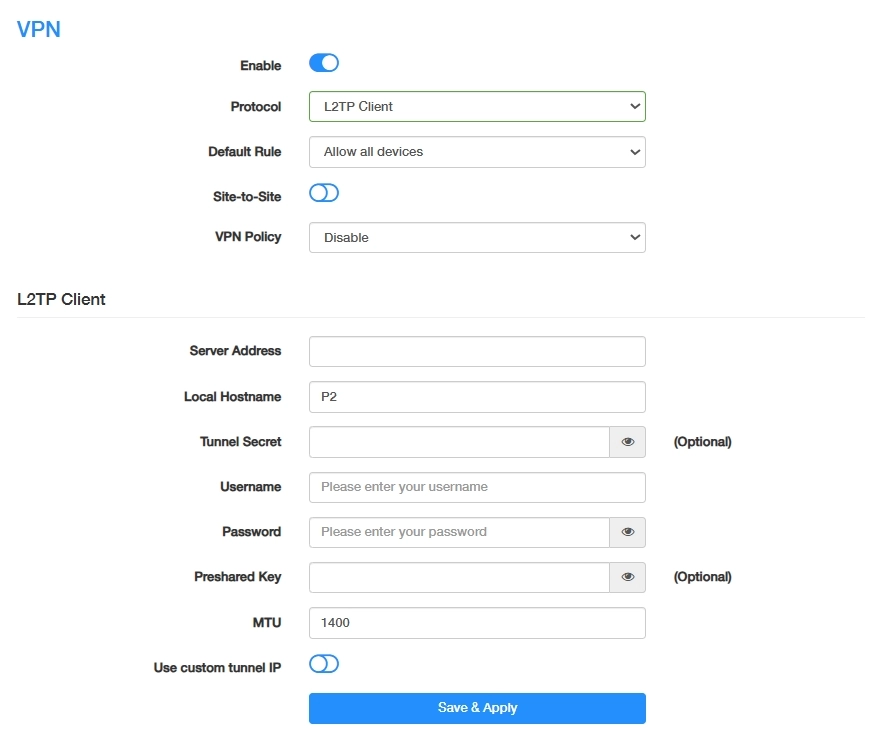Click the VPN page heading
This screenshot has height=732, width=870.
(39, 29)
